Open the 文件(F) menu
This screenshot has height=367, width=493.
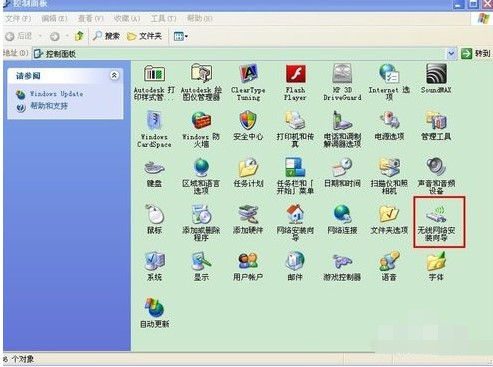tap(18, 18)
